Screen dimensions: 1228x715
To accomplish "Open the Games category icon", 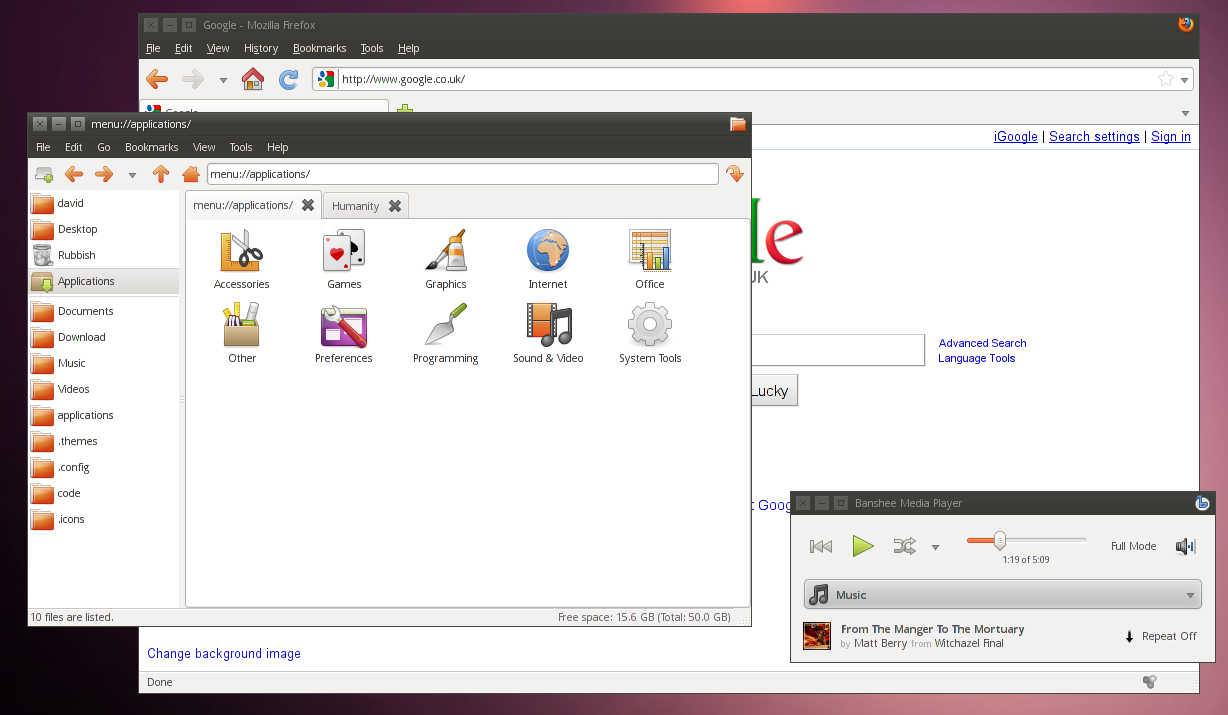I will tap(344, 250).
